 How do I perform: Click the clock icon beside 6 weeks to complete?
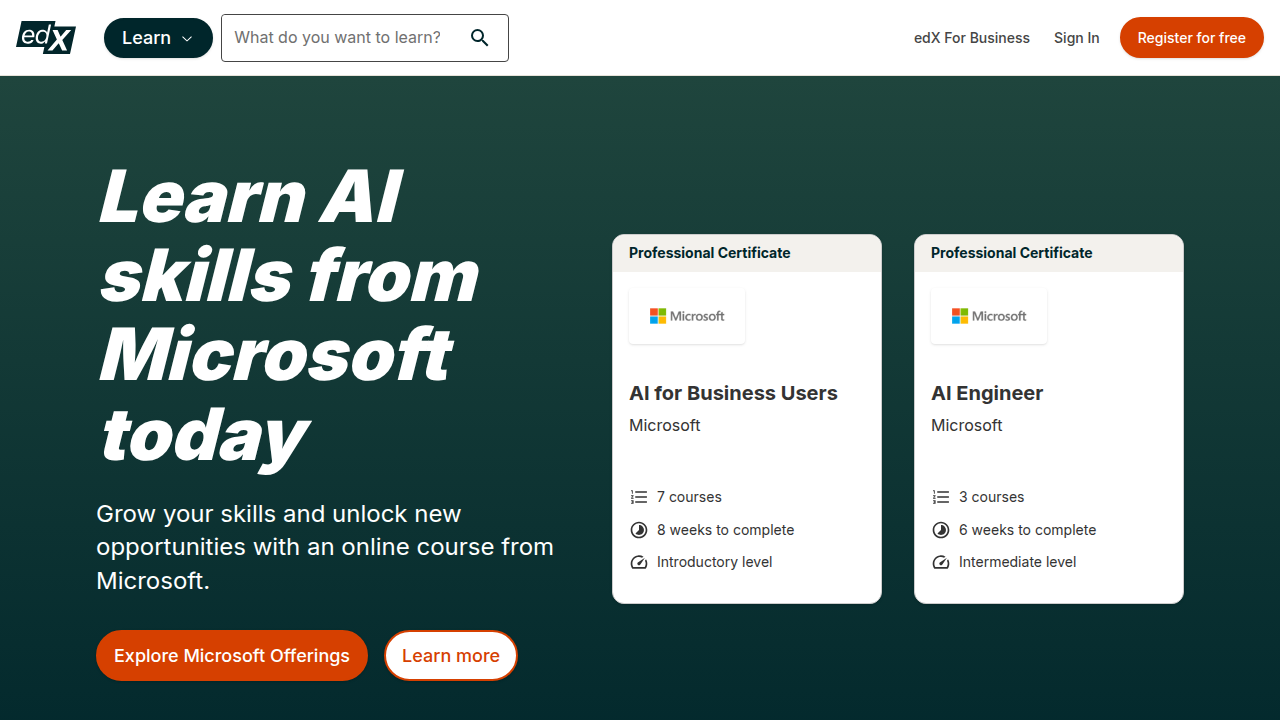(941, 530)
